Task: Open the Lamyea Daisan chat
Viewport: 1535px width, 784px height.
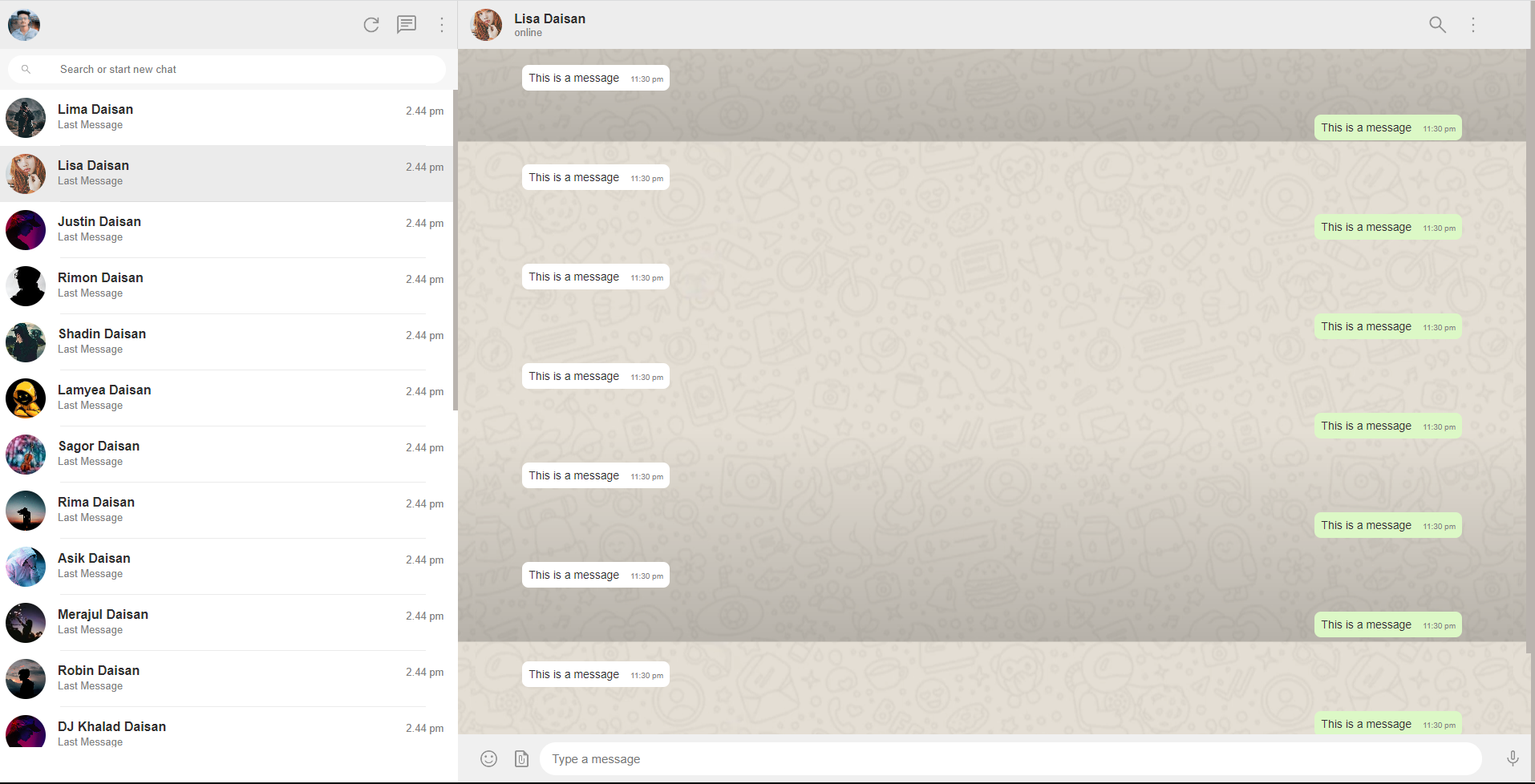Action: click(227, 398)
